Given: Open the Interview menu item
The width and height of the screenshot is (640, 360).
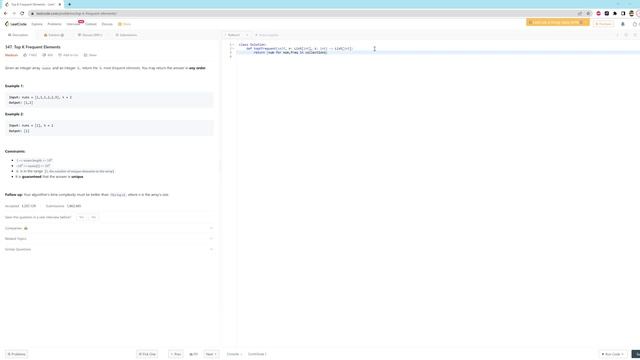Looking at the screenshot, I should coord(73,24).
